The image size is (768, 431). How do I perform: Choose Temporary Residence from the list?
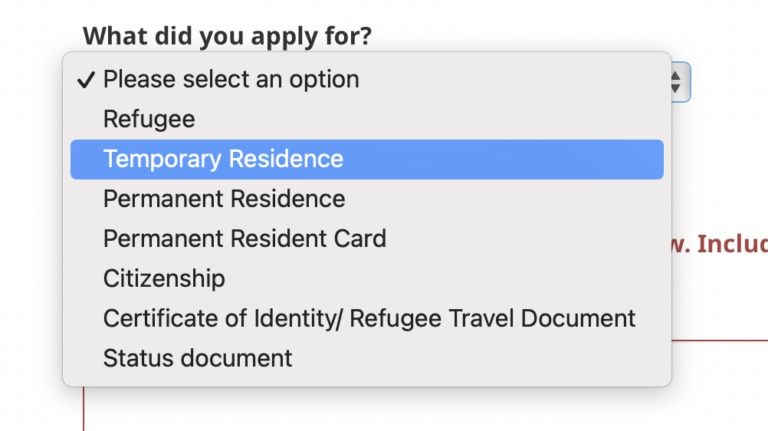coord(223,159)
